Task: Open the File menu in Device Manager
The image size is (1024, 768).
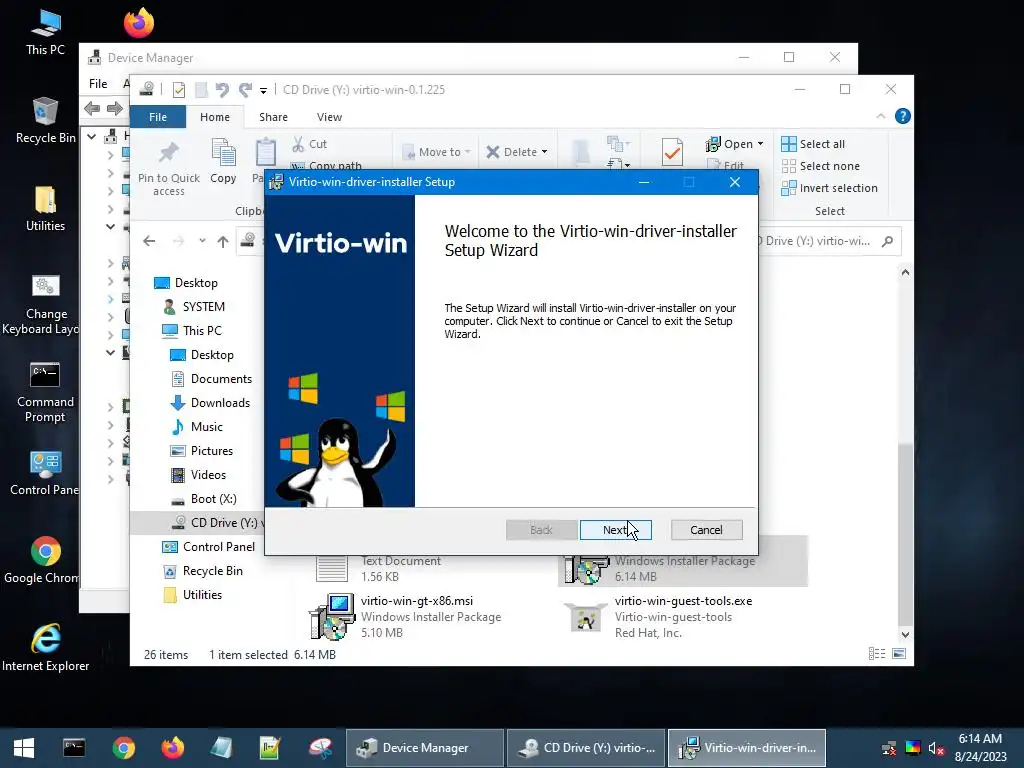Action: [x=98, y=84]
